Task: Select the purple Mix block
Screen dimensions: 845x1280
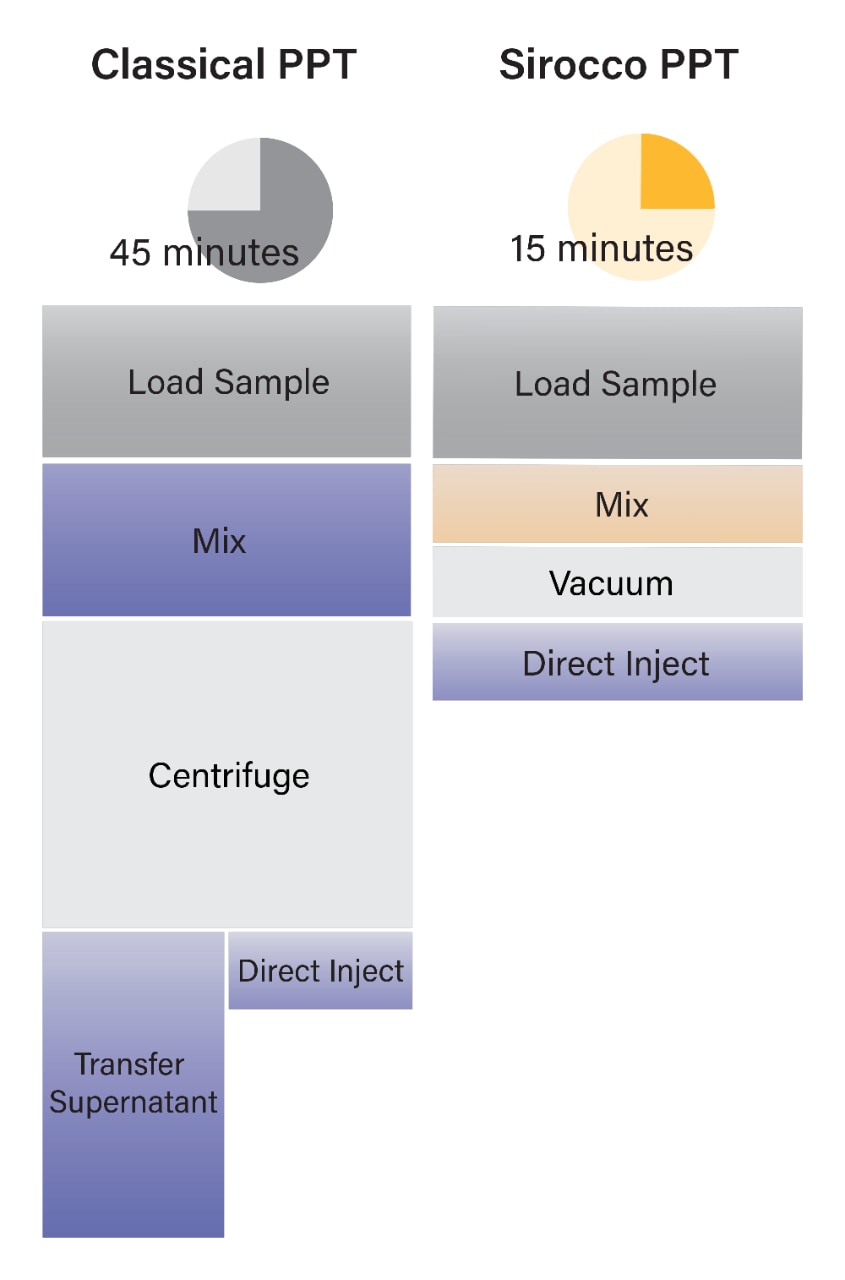Action: (227, 540)
